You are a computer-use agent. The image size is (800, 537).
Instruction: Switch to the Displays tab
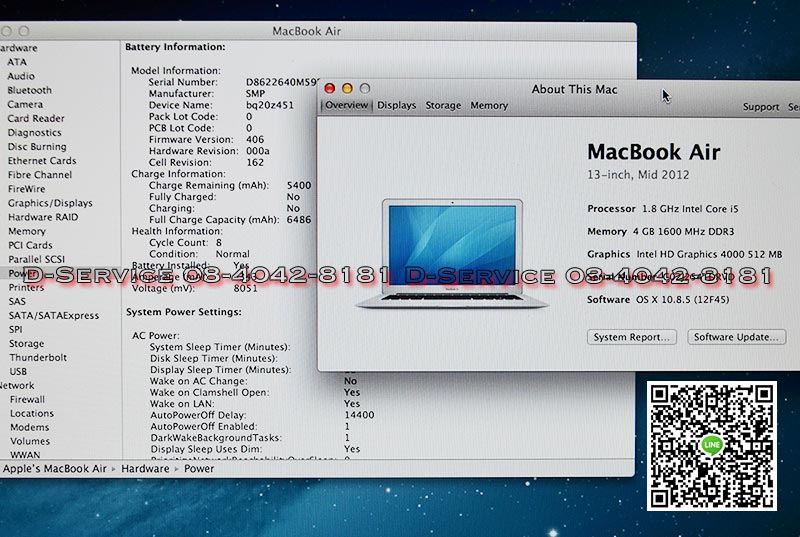pos(396,105)
